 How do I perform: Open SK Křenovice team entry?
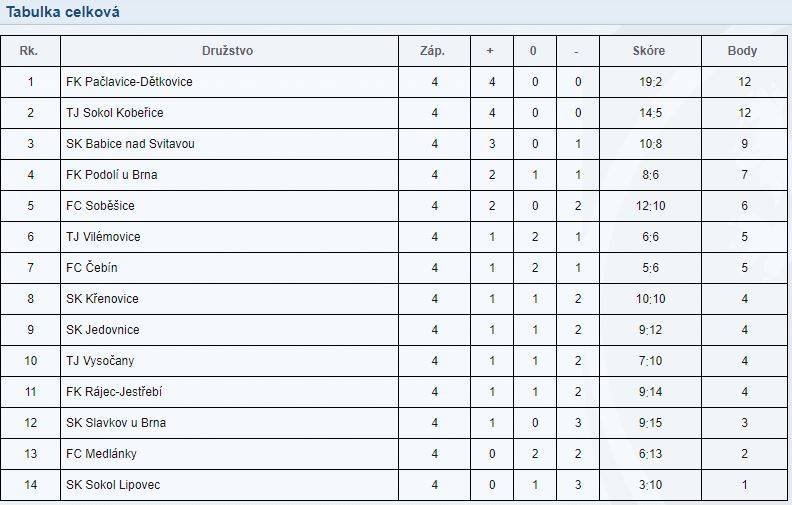[x=102, y=298]
